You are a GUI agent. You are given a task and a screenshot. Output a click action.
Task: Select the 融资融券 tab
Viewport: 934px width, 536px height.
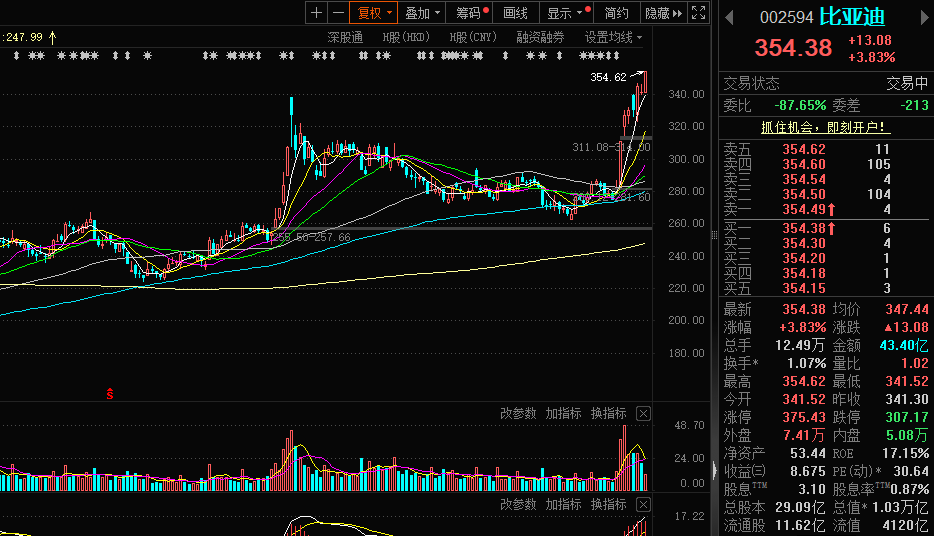coord(540,38)
